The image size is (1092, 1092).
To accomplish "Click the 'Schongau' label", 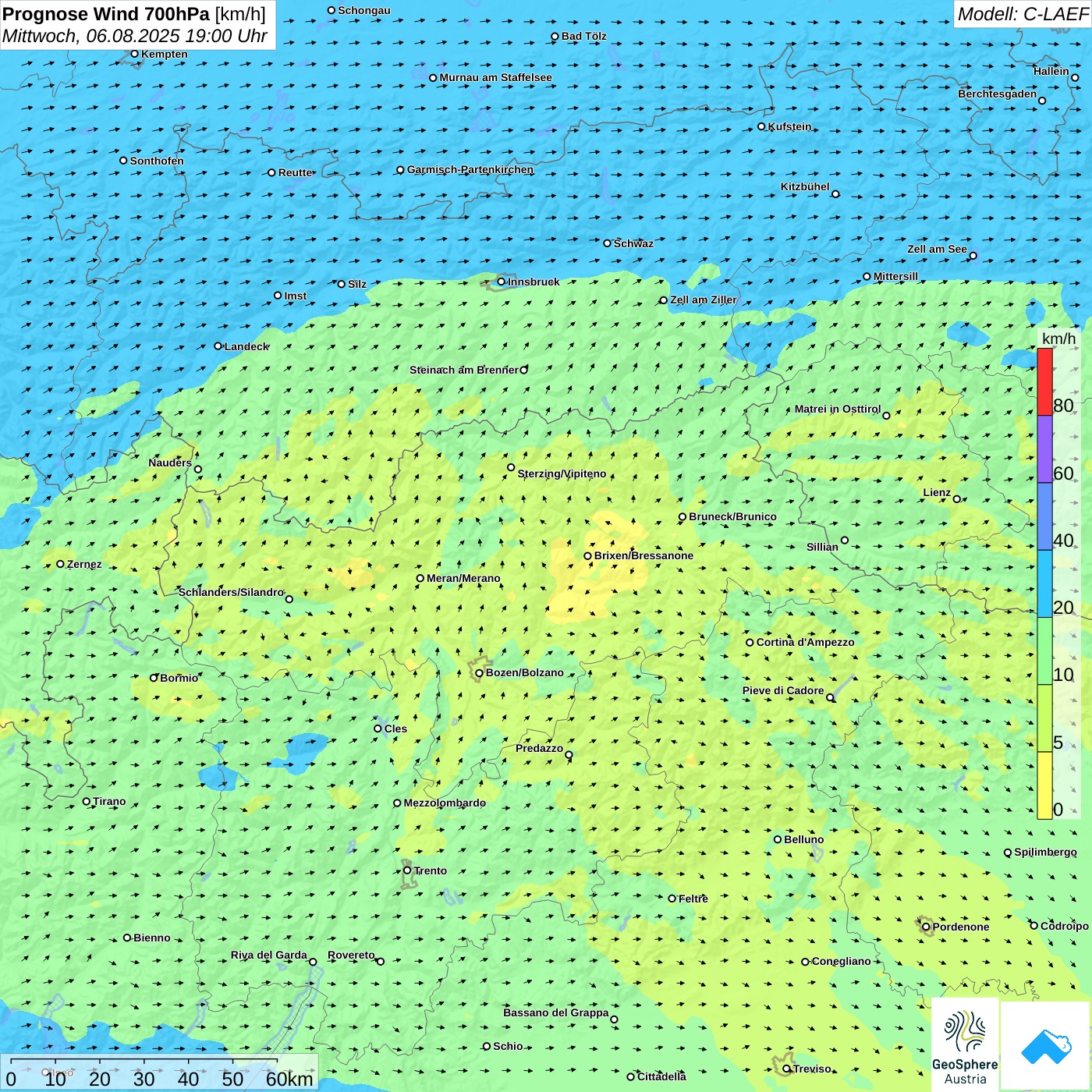I will [x=364, y=10].
